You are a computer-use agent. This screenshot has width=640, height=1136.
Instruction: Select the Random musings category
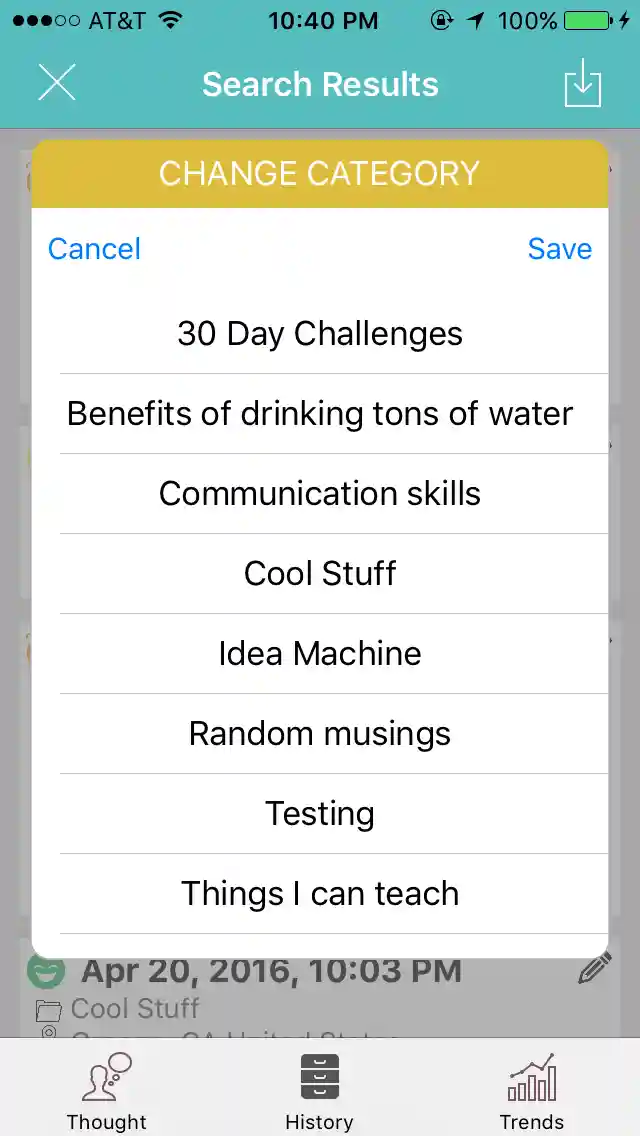coord(320,734)
